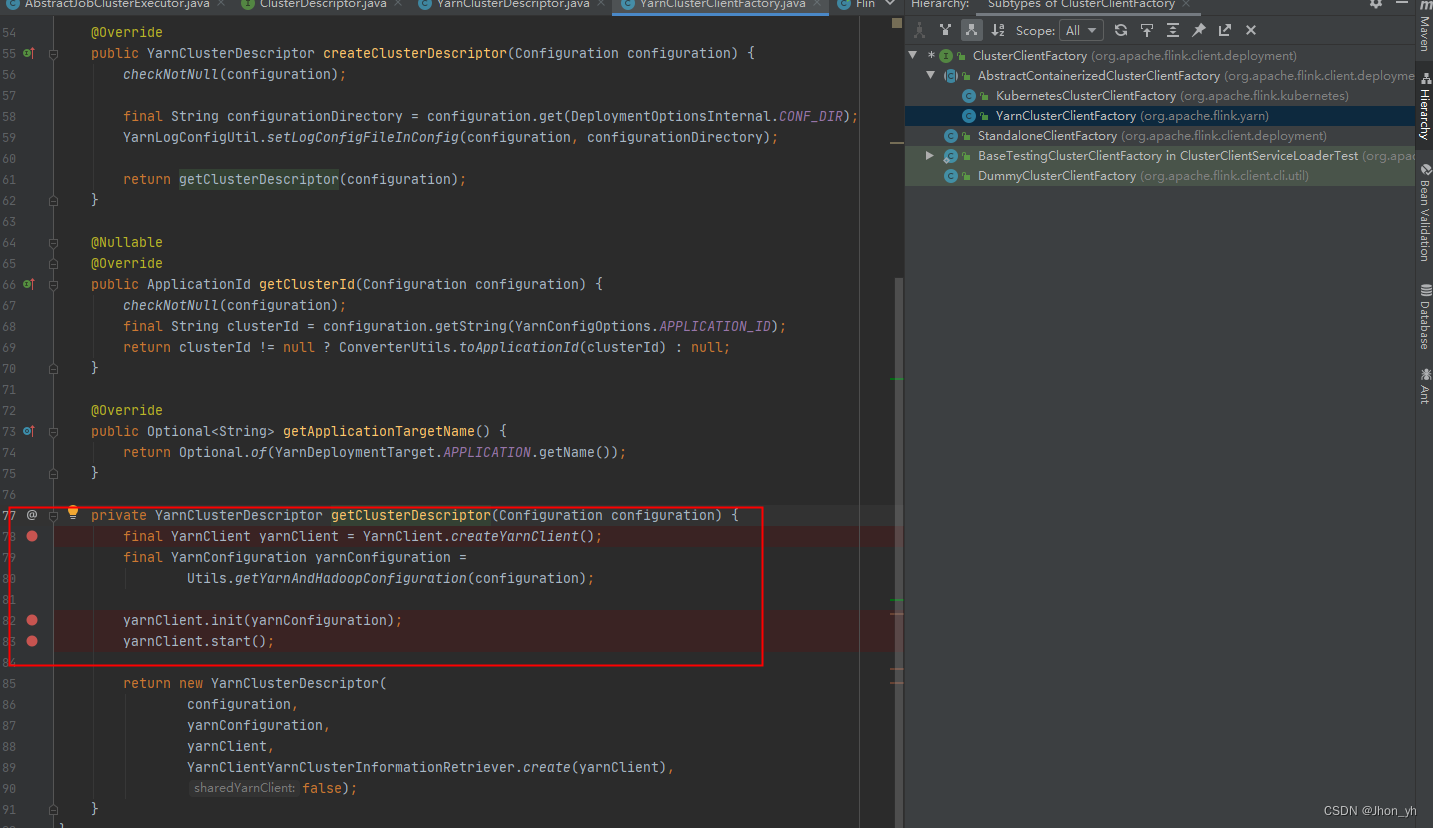Close the 'Subtypes of ClusterClientFactory' tab
1433x828 pixels.
tap(1188, 5)
